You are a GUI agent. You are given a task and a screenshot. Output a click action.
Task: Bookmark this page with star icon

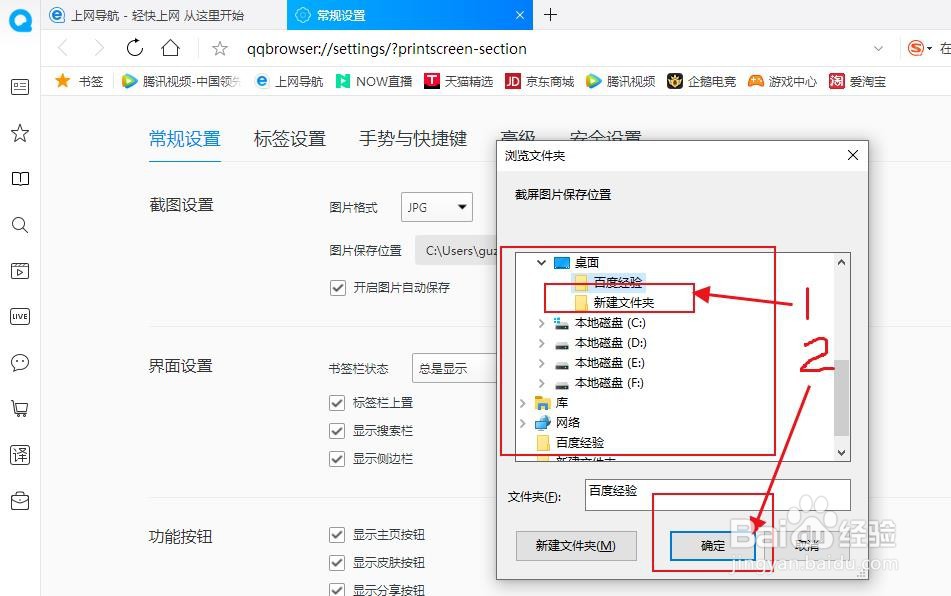point(220,49)
